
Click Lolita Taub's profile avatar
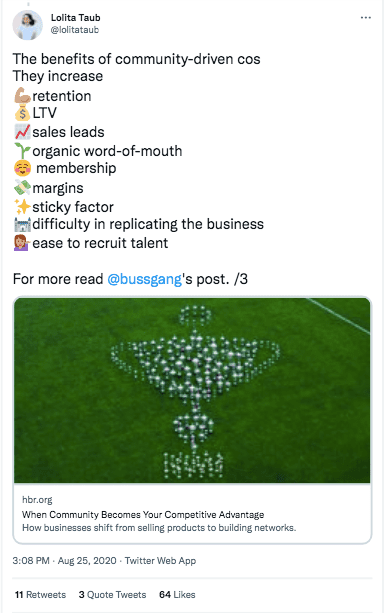(27, 25)
